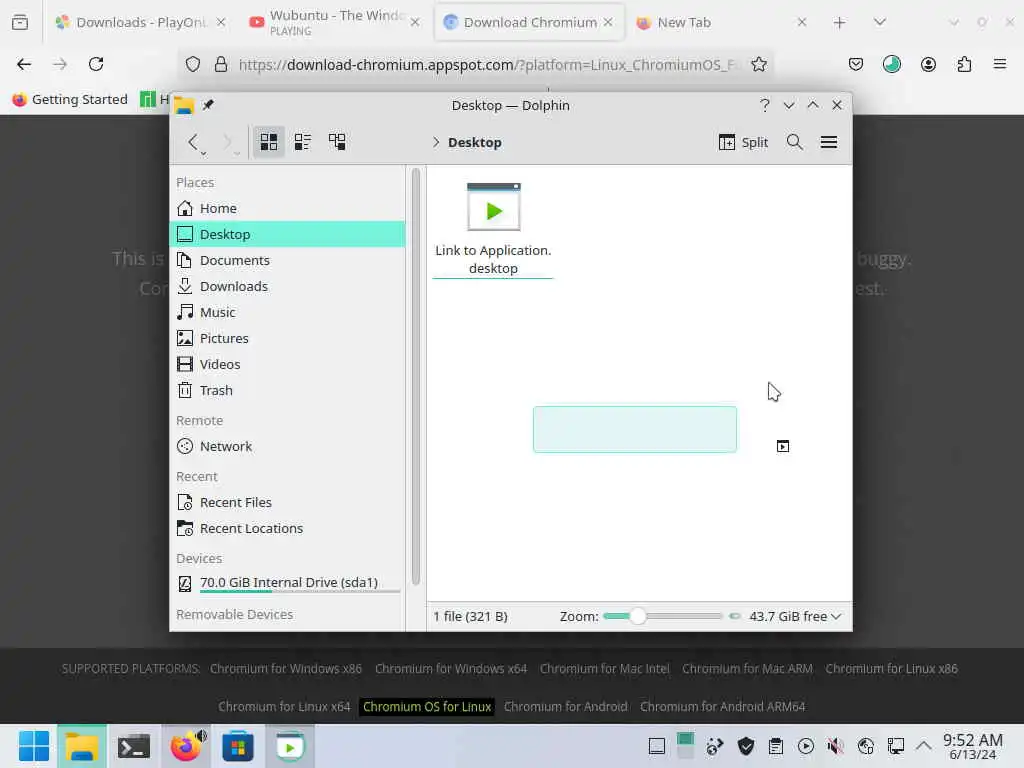Open Music in Places panel

tap(287, 312)
